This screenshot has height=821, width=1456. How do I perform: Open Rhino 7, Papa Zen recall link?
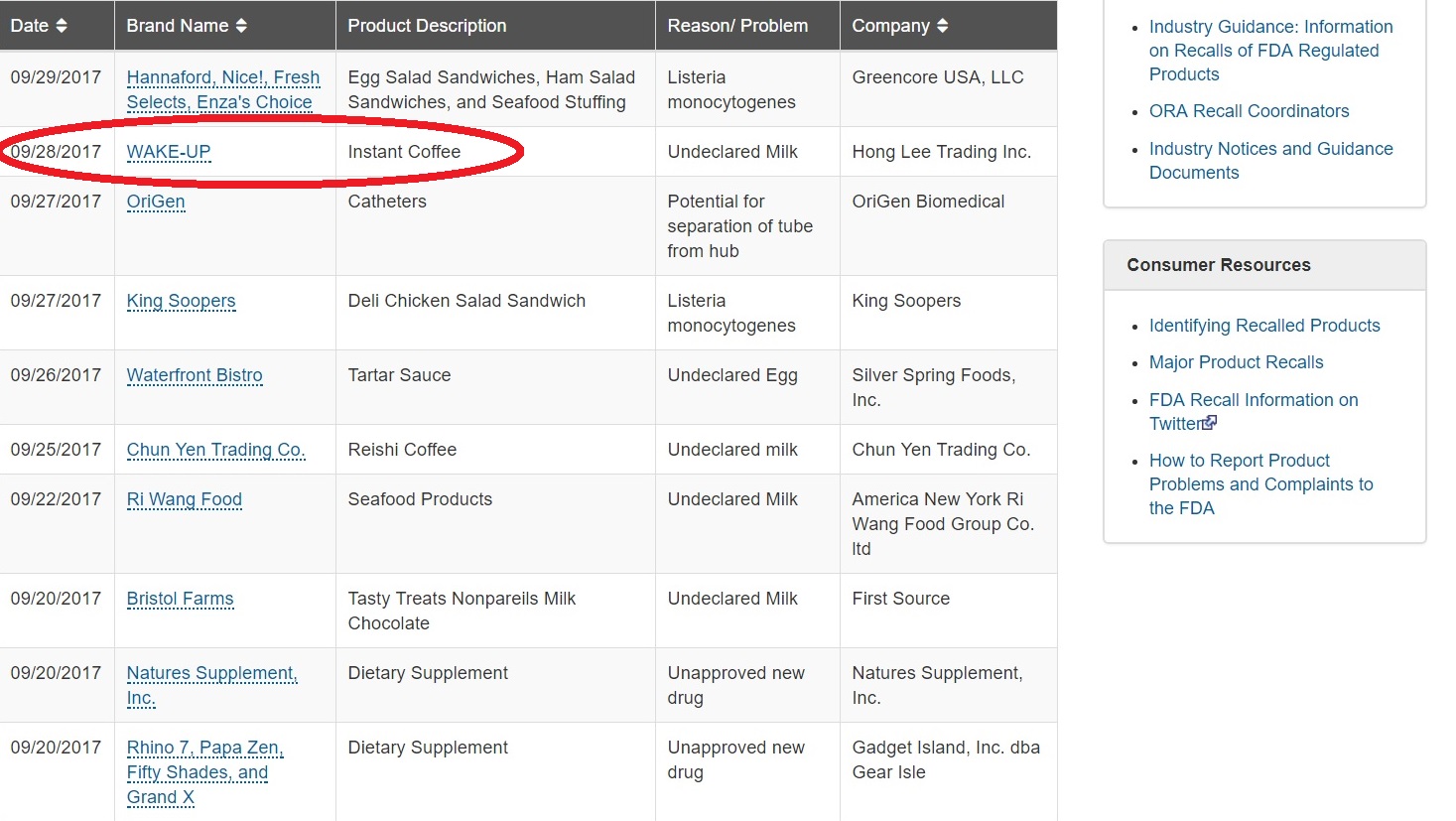click(x=204, y=772)
